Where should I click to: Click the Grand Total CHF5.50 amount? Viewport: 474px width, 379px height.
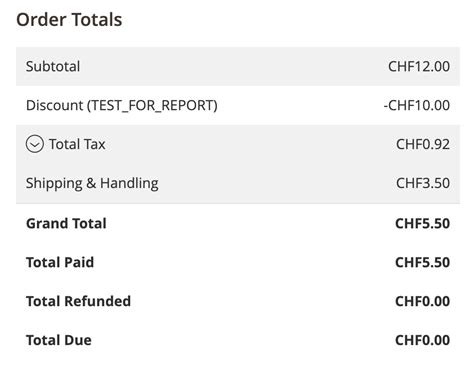click(x=422, y=223)
